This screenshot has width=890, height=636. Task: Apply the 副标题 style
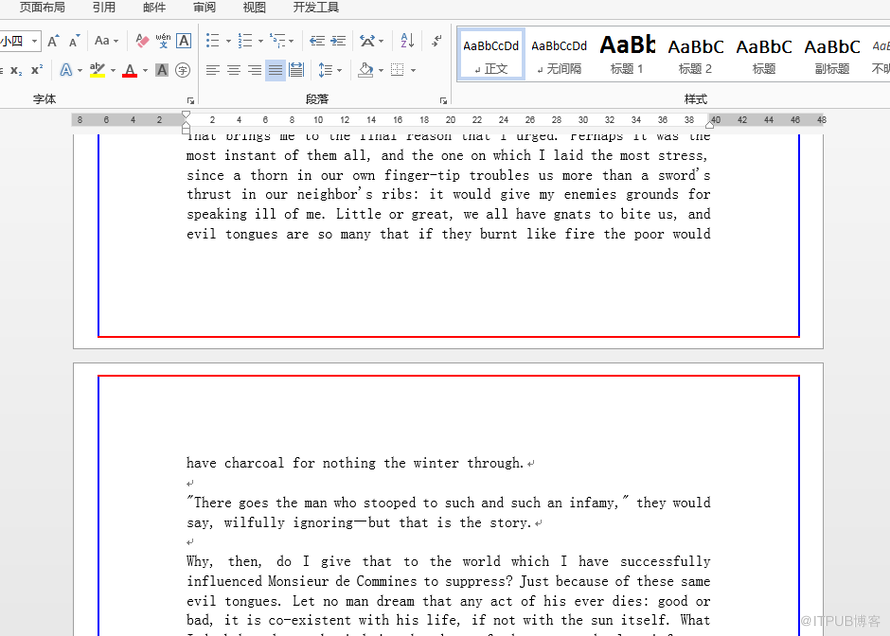coord(832,54)
